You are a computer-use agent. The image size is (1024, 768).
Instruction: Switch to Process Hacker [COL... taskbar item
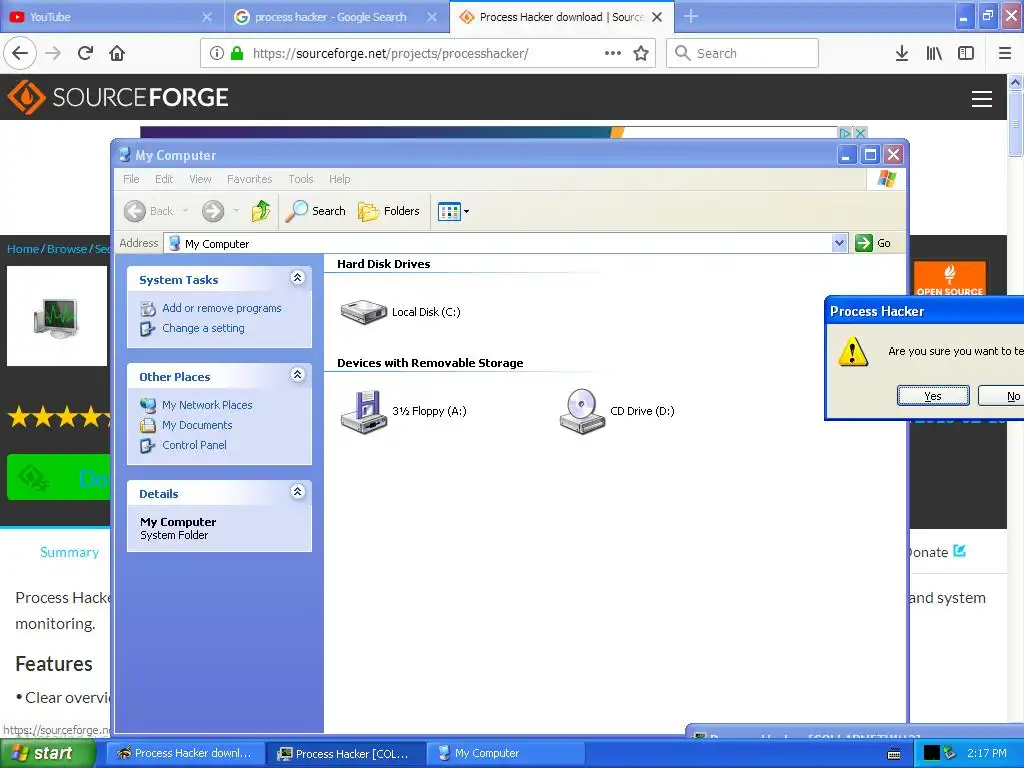(346, 753)
